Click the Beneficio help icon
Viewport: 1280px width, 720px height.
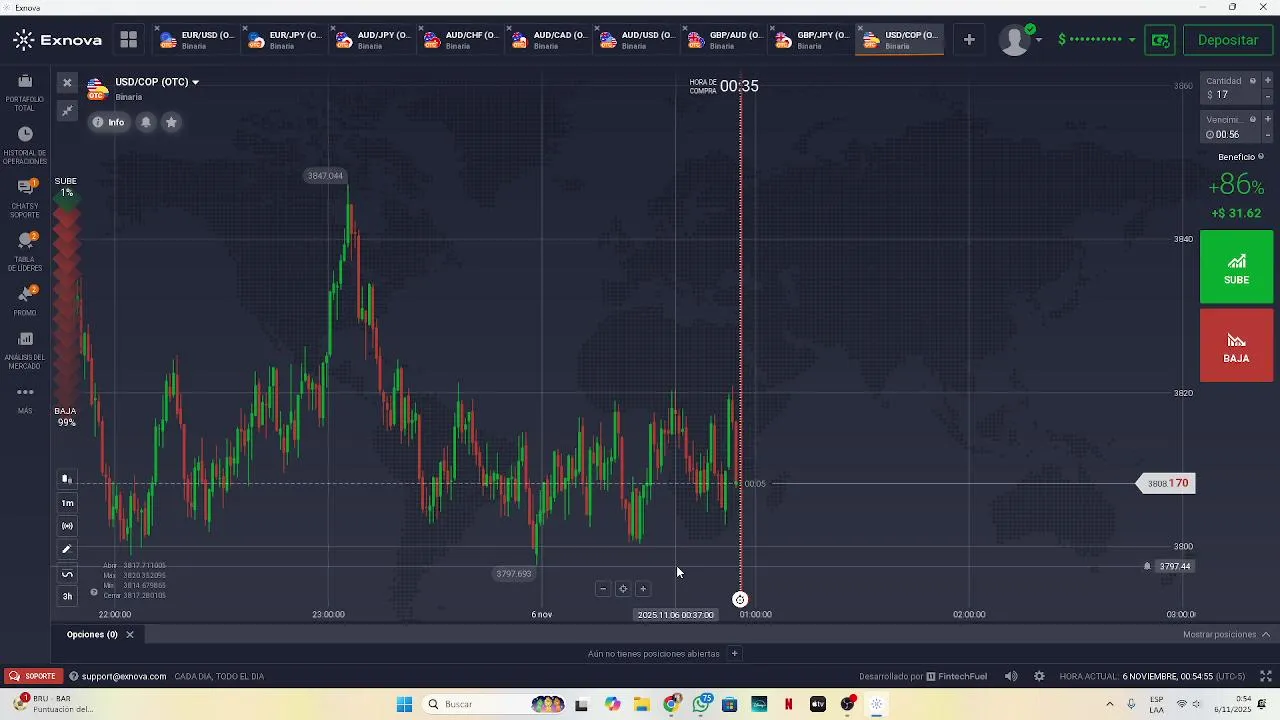[x=1261, y=157]
